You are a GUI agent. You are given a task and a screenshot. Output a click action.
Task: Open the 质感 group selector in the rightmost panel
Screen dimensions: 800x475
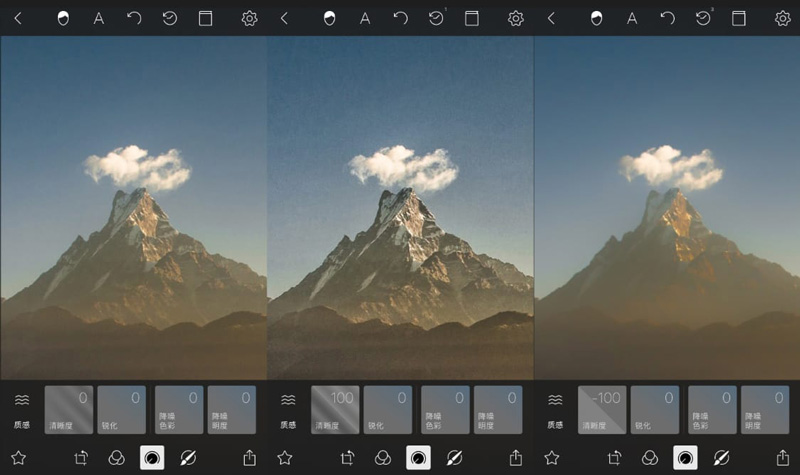(x=555, y=409)
